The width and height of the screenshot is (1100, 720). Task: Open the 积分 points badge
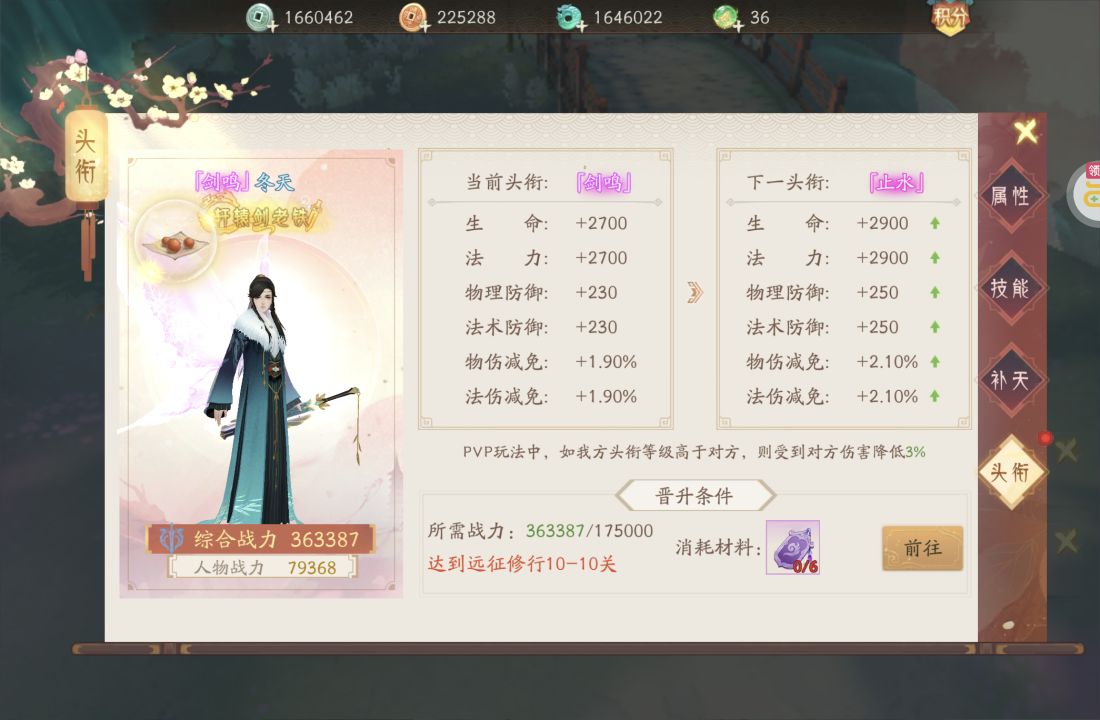(950, 17)
